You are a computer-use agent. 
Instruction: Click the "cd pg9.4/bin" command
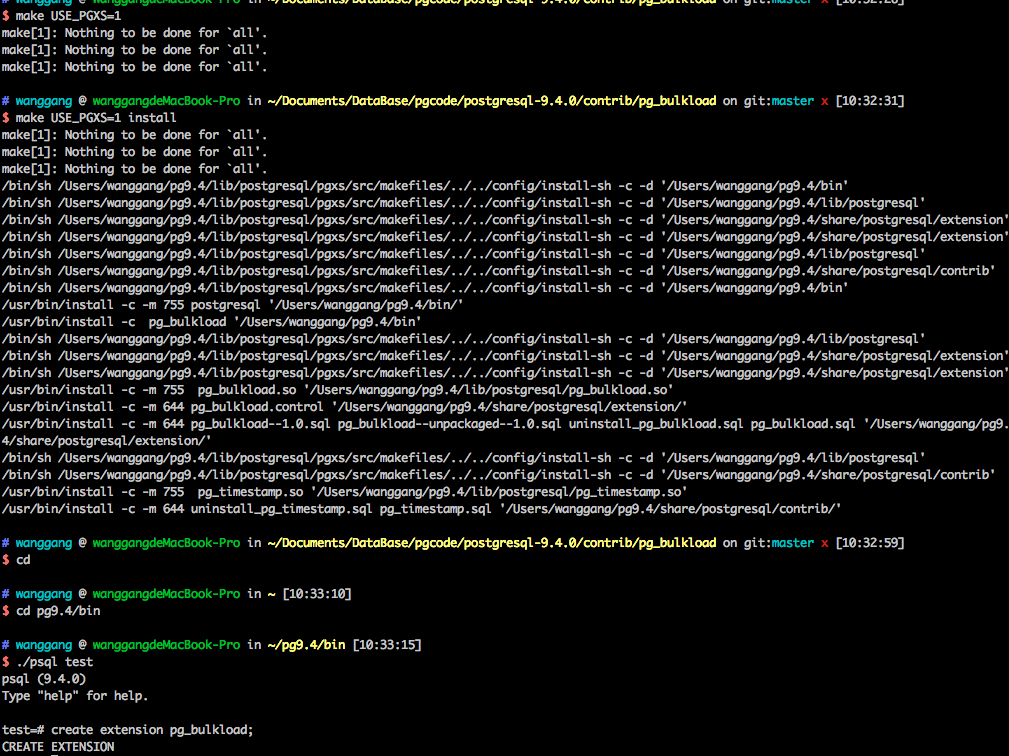58,610
